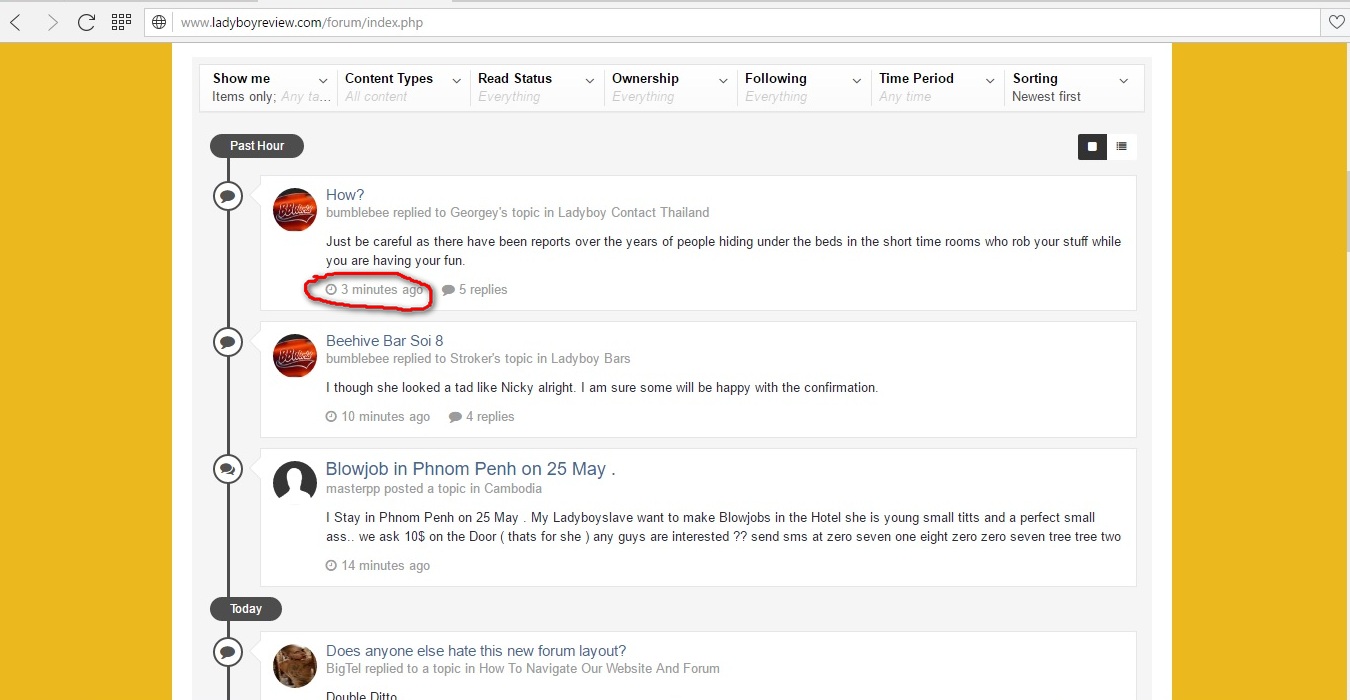Expand the Ownership filter dropdown

click(x=671, y=87)
